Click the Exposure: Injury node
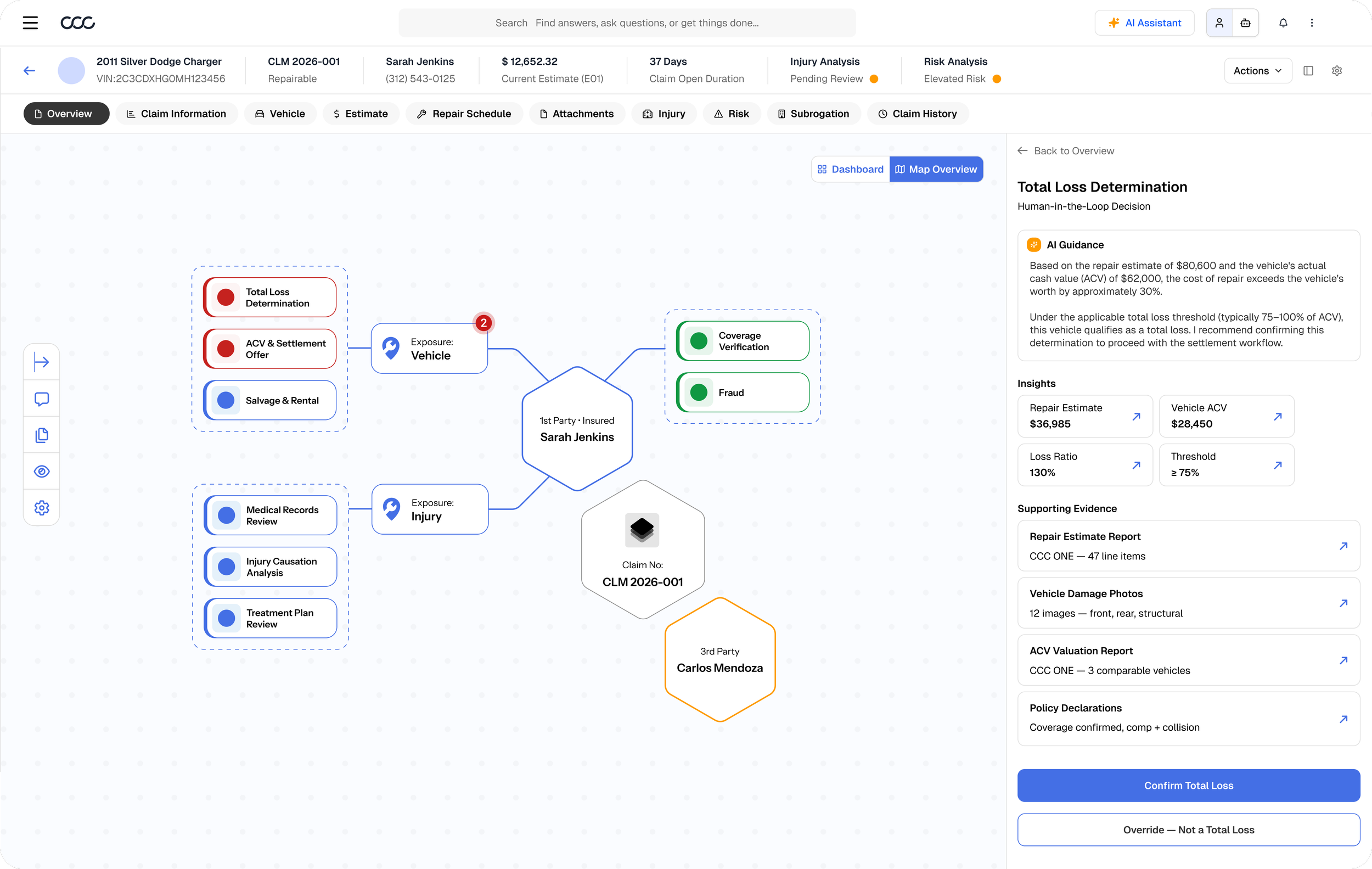Image resolution: width=1372 pixels, height=869 pixels. click(x=430, y=509)
